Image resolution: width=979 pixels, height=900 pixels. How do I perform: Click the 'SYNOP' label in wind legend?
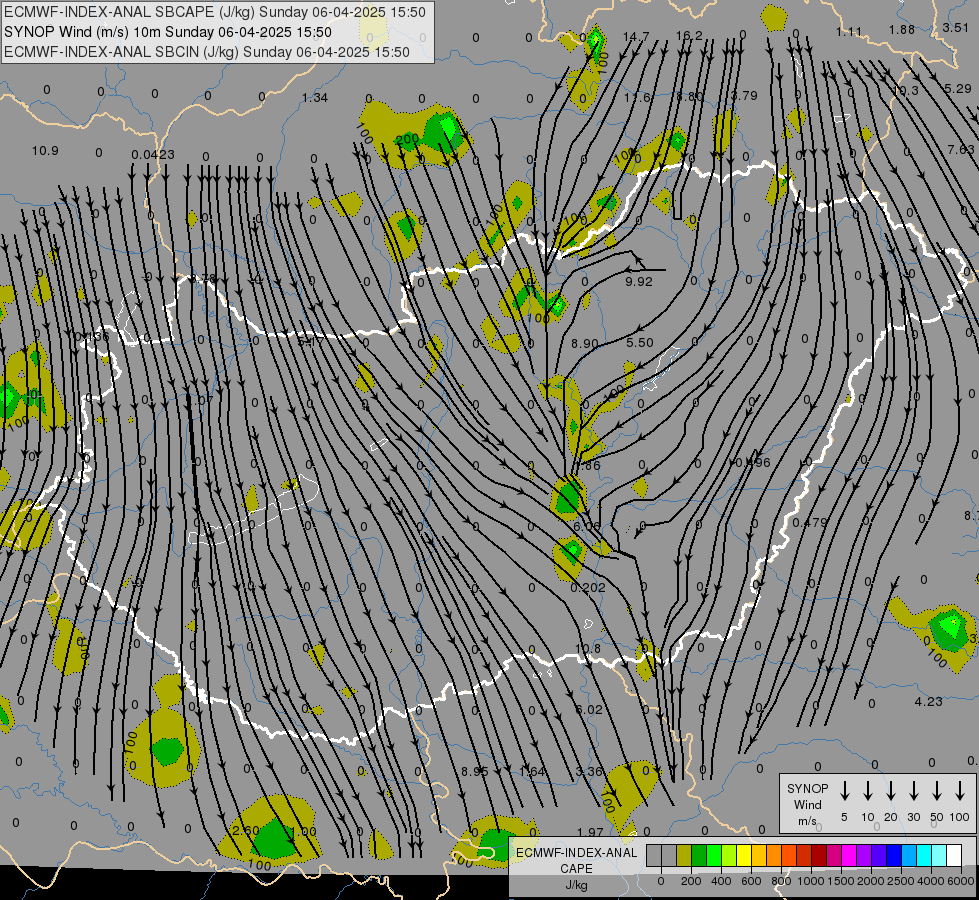807,788
